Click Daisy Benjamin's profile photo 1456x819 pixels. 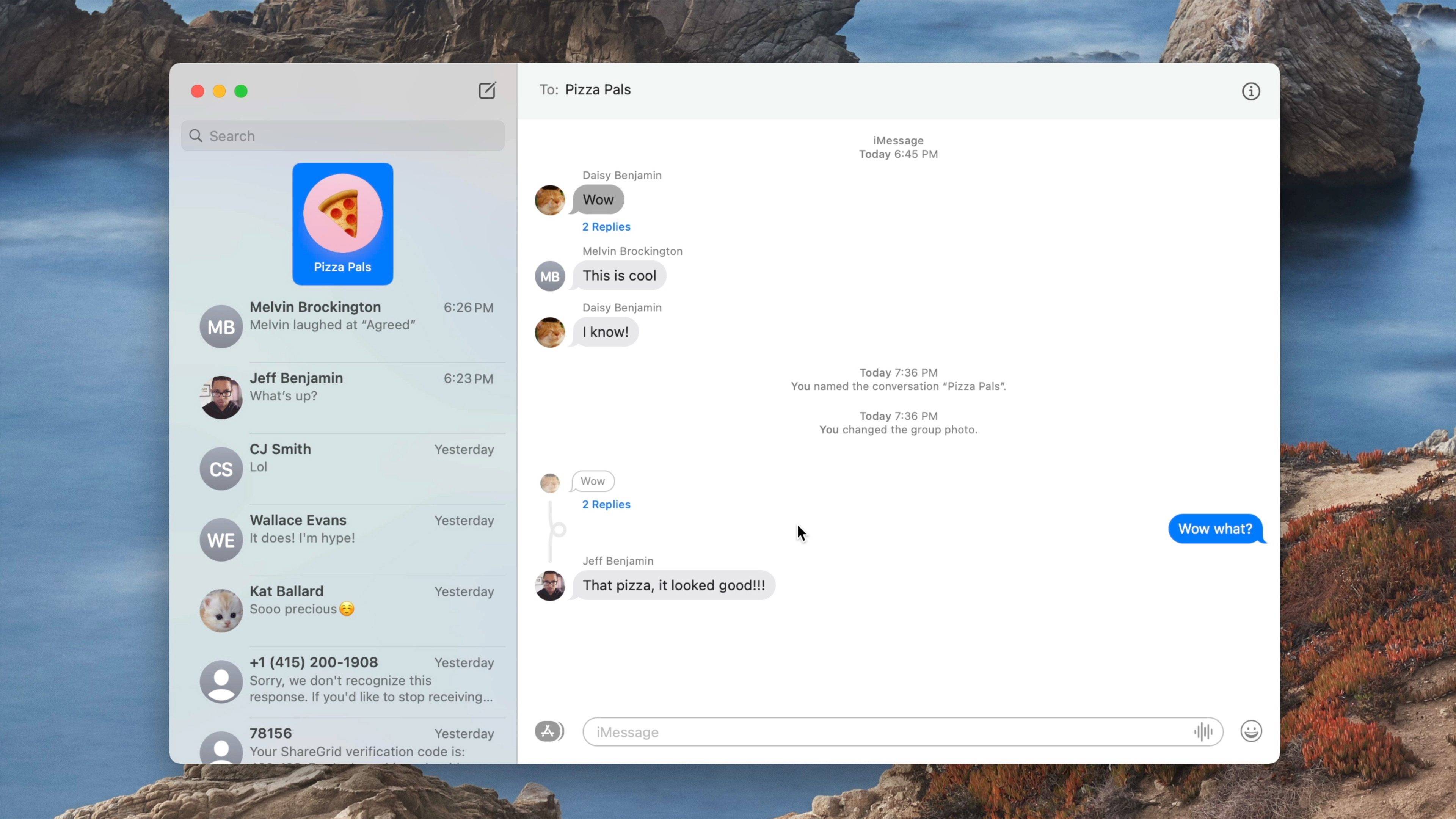click(x=549, y=200)
